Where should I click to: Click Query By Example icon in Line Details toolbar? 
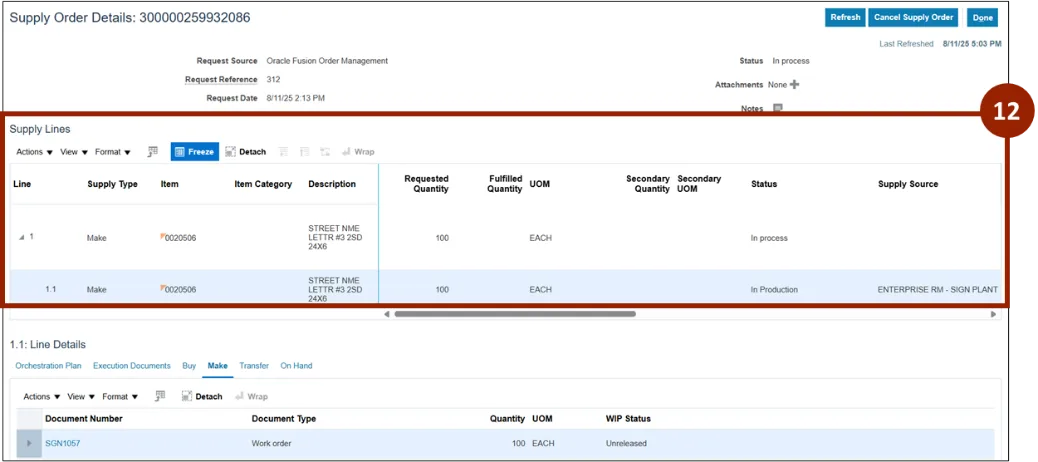point(160,397)
